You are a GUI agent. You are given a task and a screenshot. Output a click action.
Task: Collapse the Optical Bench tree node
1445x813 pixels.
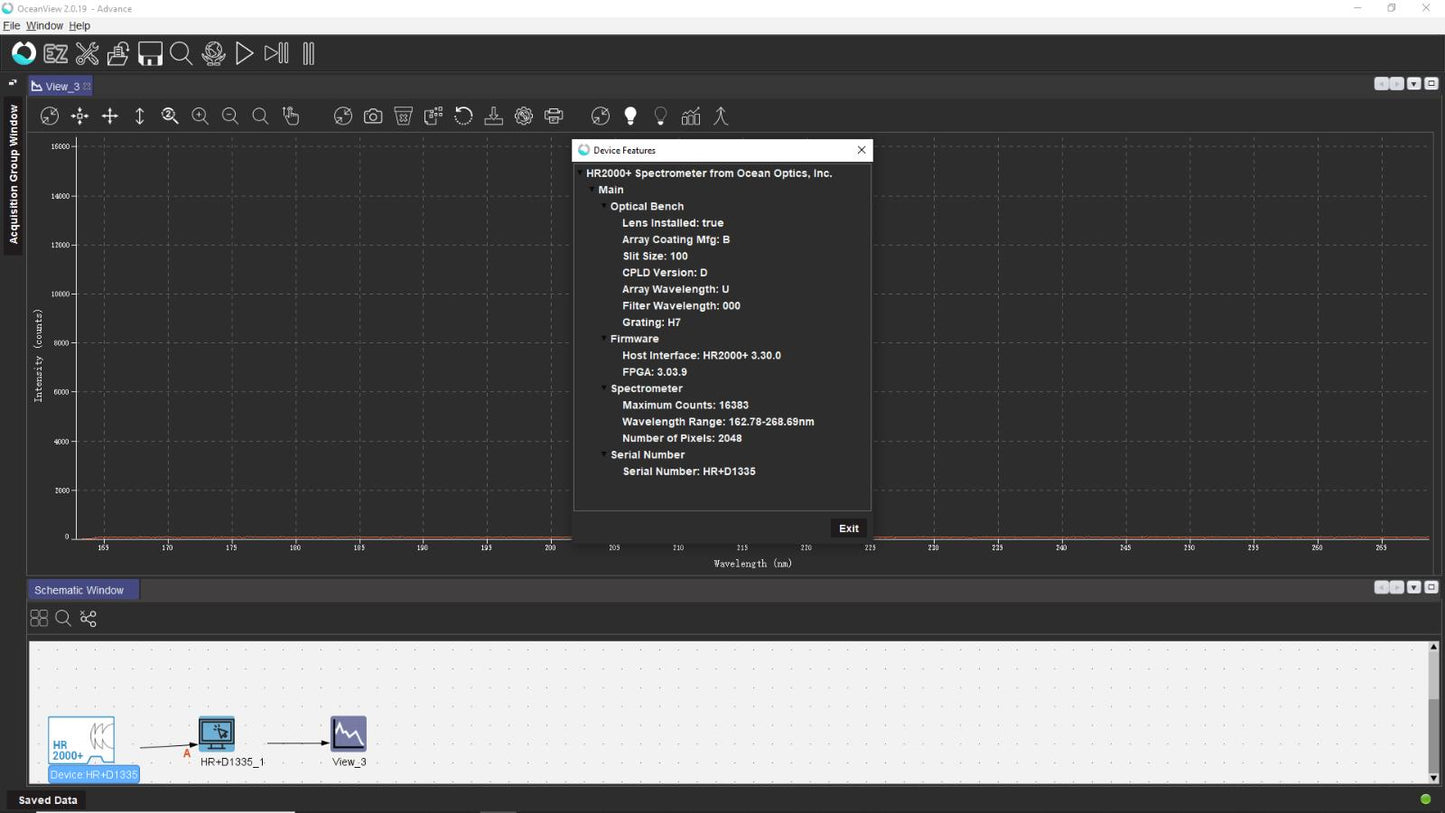click(603, 207)
